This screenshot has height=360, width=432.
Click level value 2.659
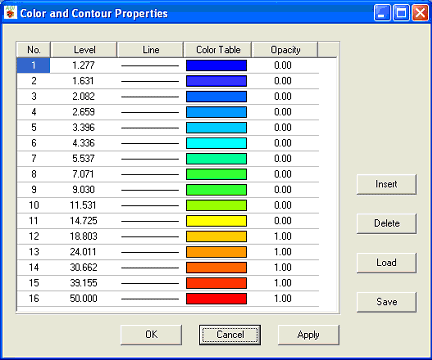tap(83, 112)
